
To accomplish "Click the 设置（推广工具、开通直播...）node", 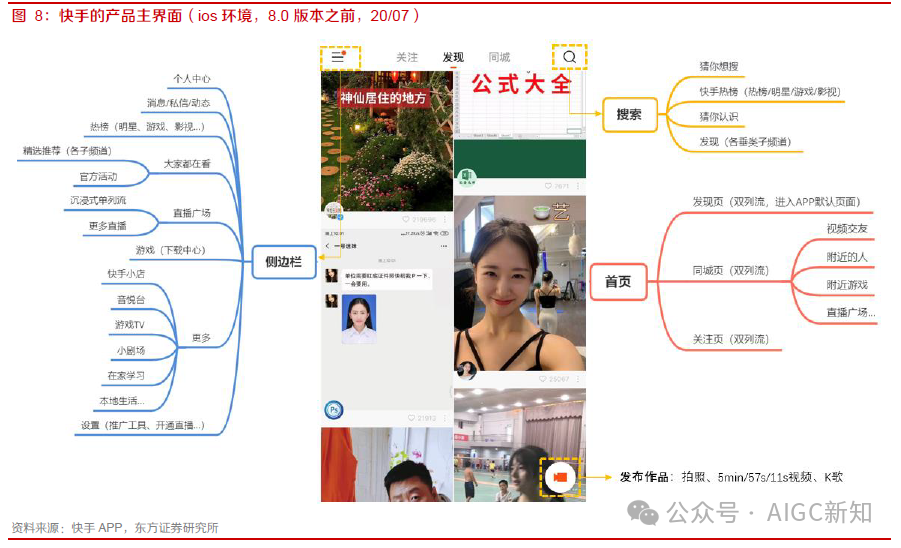I will 143,426.
